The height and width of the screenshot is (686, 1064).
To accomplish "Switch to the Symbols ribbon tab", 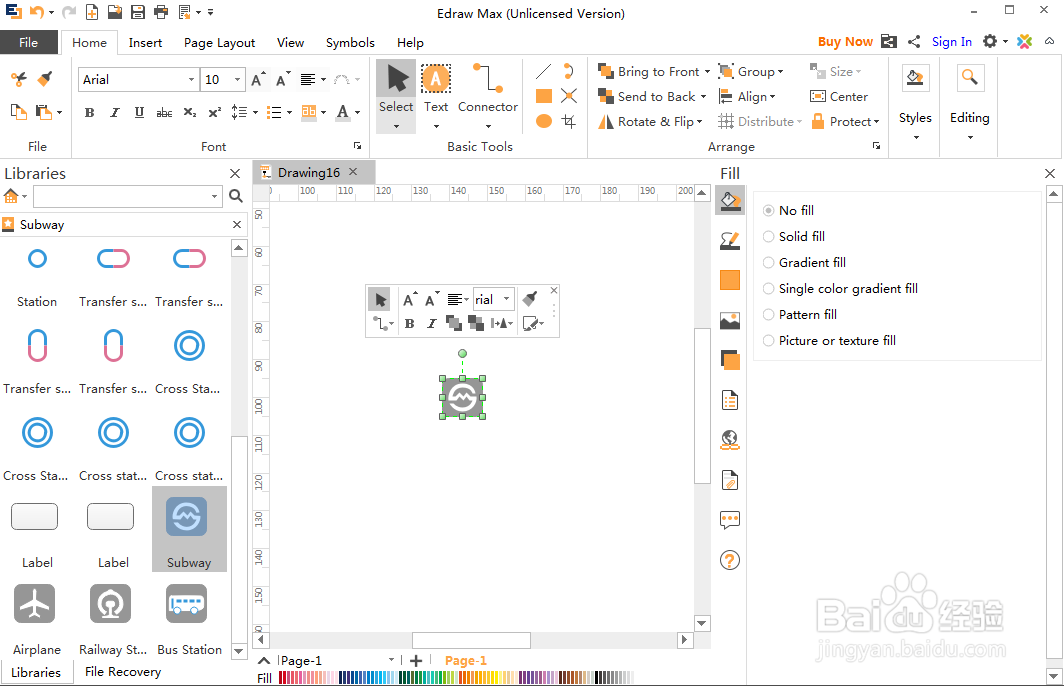I will tap(350, 43).
